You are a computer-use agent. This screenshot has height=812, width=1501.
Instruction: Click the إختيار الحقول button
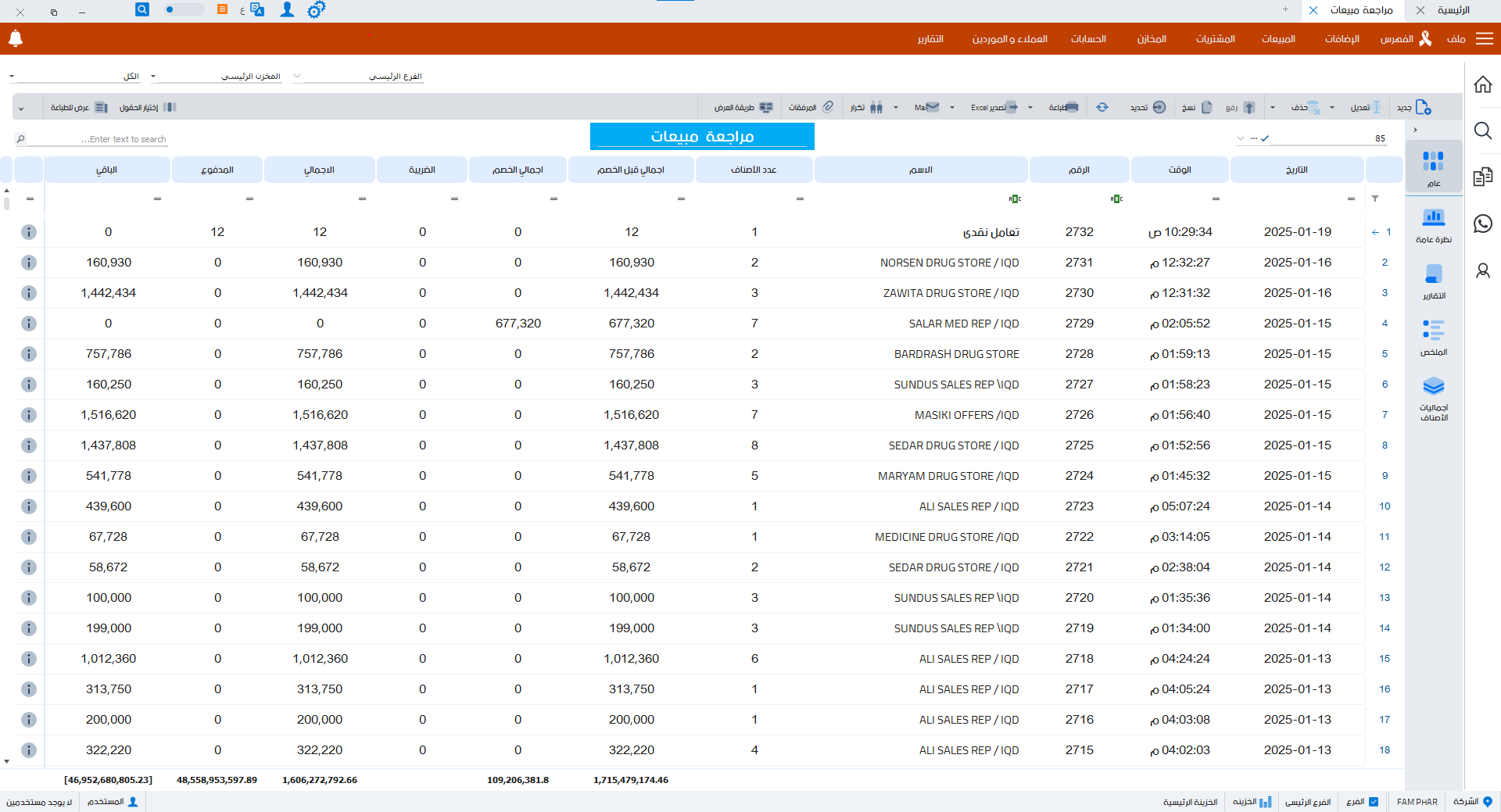point(147,107)
